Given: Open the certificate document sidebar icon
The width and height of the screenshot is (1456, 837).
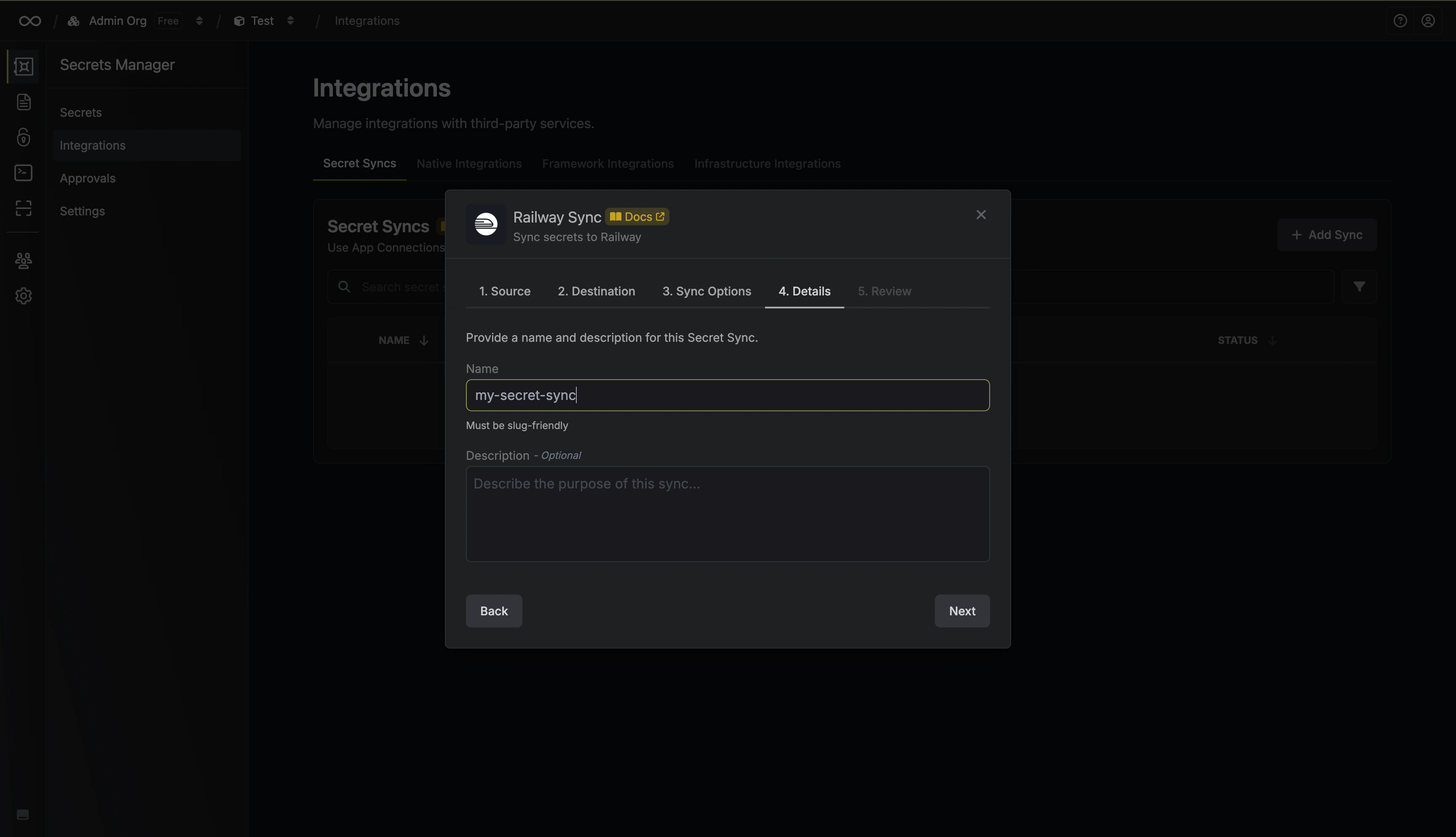Looking at the screenshot, I should [x=24, y=102].
